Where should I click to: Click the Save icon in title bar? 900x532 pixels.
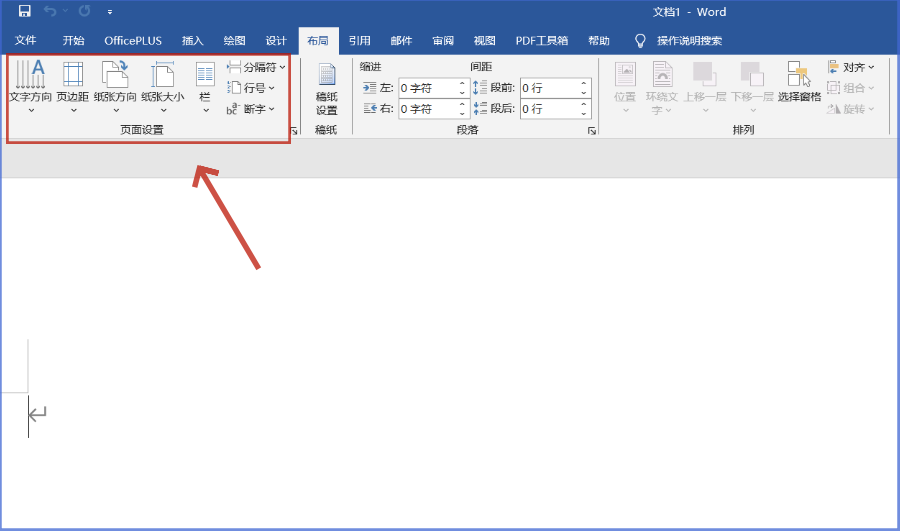pos(24,11)
